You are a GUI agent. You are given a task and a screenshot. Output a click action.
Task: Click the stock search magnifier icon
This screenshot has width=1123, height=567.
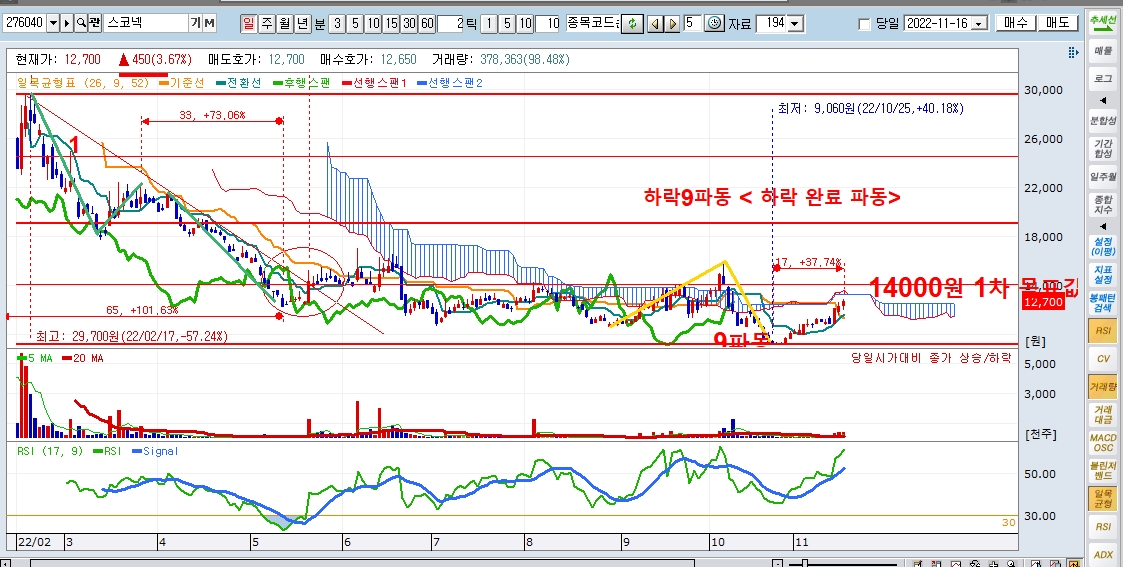coord(81,22)
